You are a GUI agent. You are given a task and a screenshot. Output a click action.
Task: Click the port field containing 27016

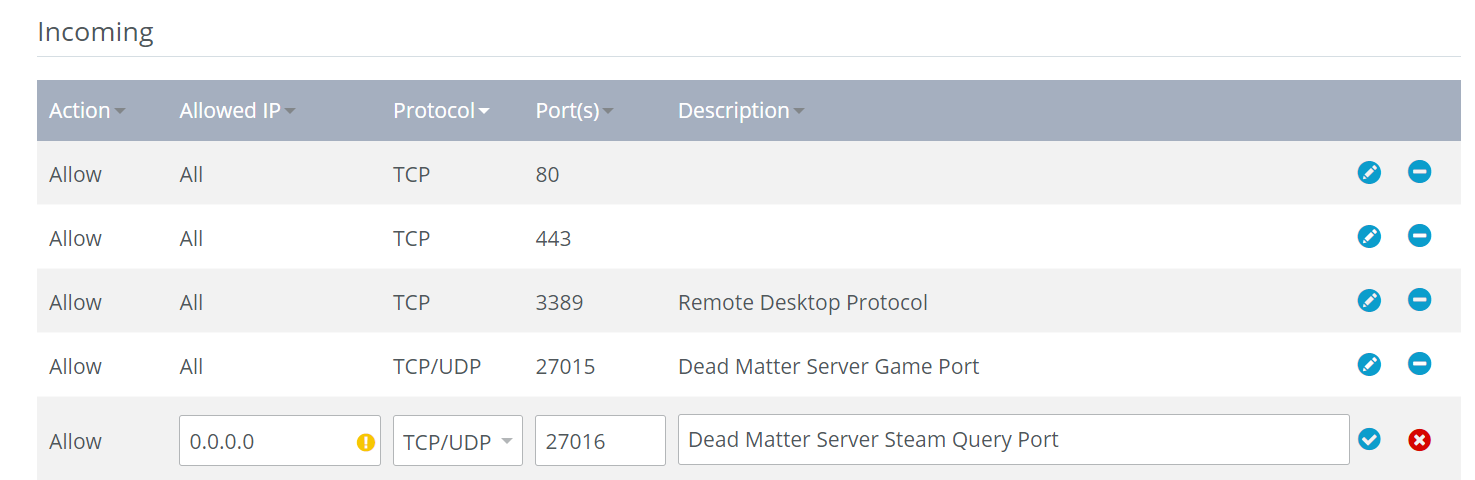[x=600, y=441]
